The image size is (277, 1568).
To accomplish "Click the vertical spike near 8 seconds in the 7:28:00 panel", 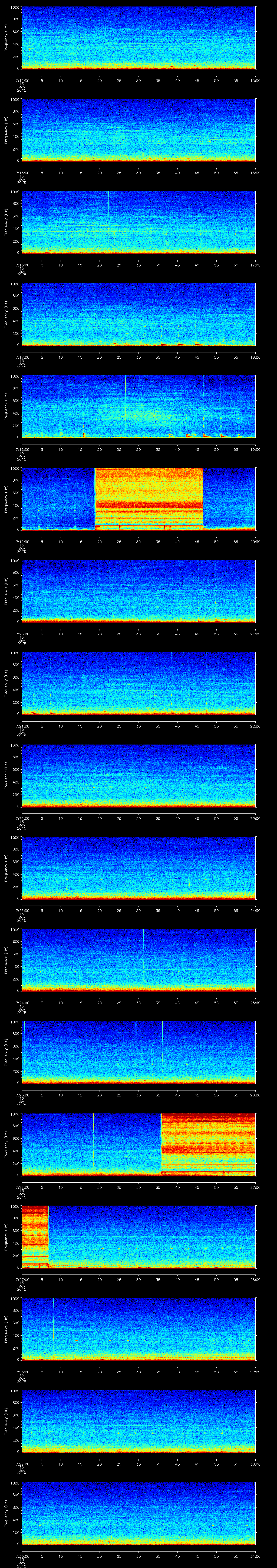I will point(54,1329).
